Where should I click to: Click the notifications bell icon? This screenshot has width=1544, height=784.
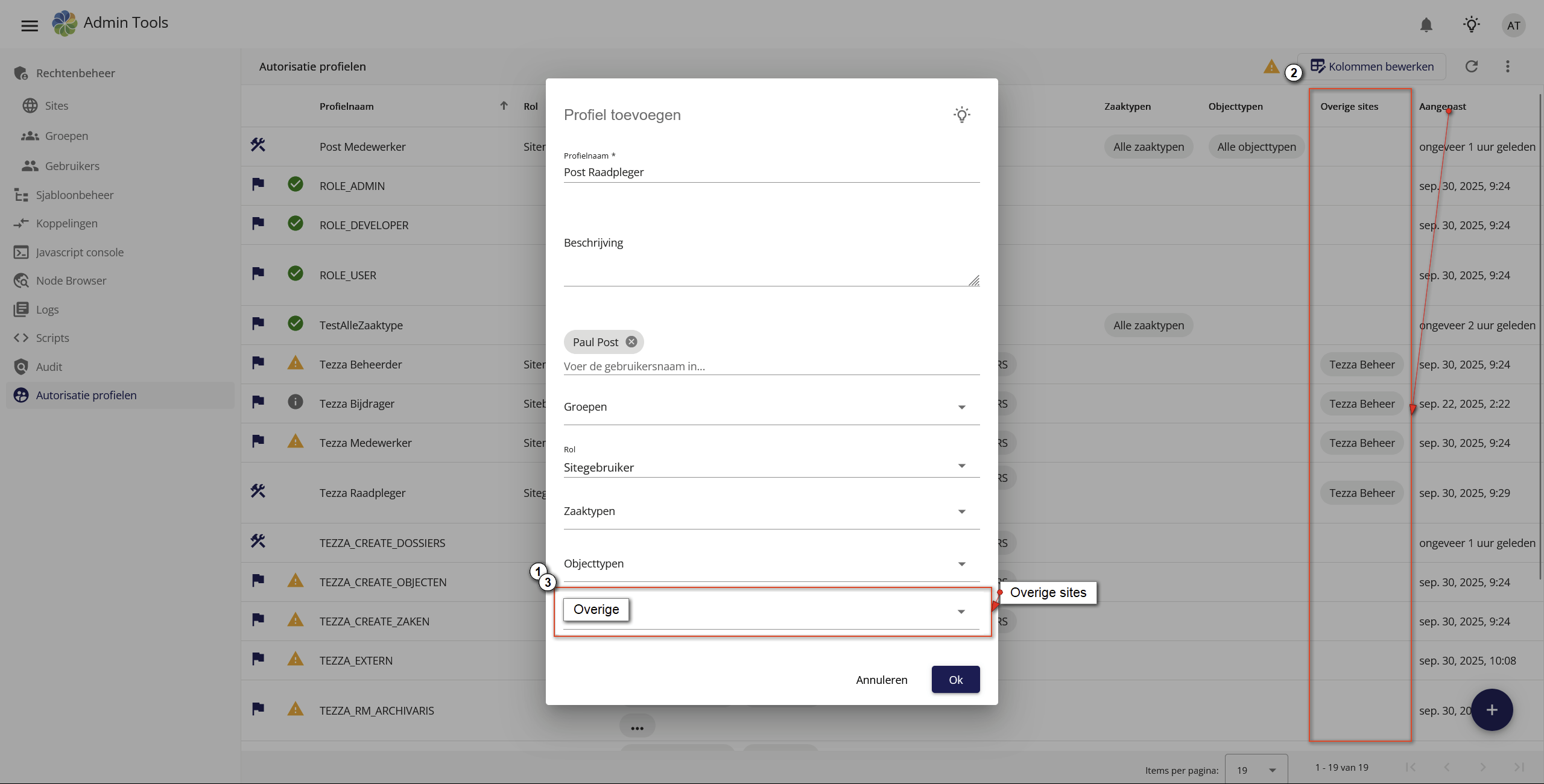pyautogui.click(x=1426, y=25)
